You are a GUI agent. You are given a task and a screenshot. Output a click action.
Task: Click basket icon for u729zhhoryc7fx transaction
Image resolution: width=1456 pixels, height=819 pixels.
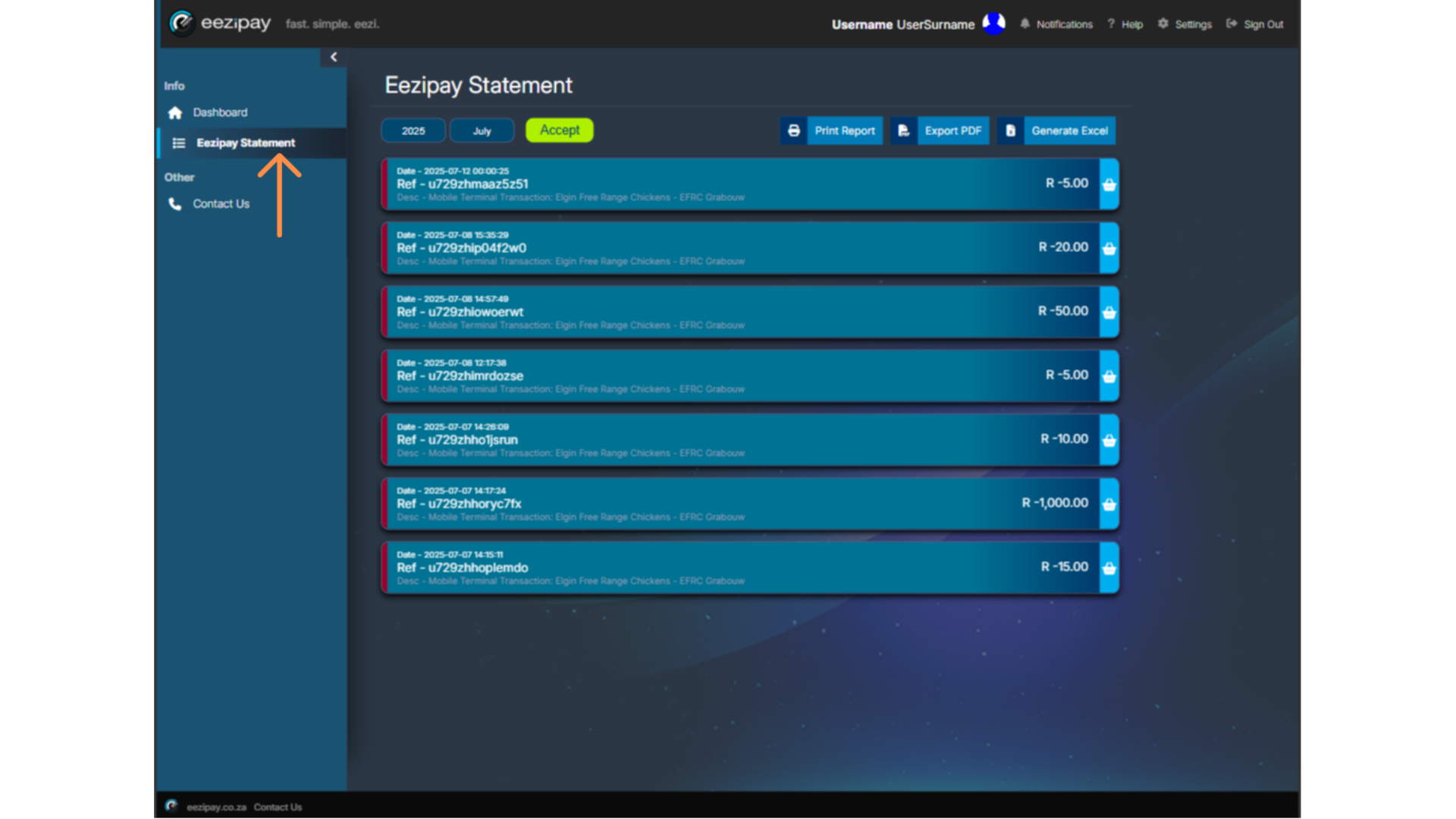pos(1109,504)
